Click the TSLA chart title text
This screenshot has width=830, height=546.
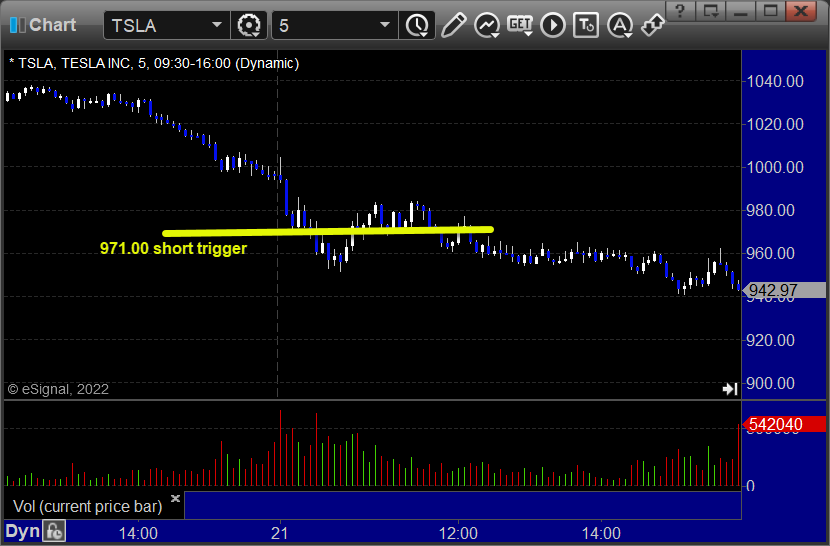154,64
